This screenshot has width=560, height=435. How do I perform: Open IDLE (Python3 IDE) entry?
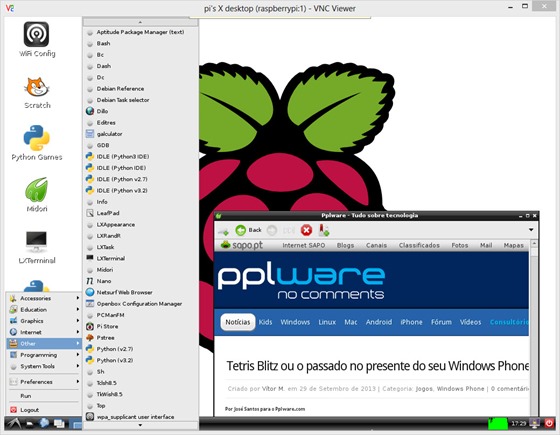click(x=140, y=156)
